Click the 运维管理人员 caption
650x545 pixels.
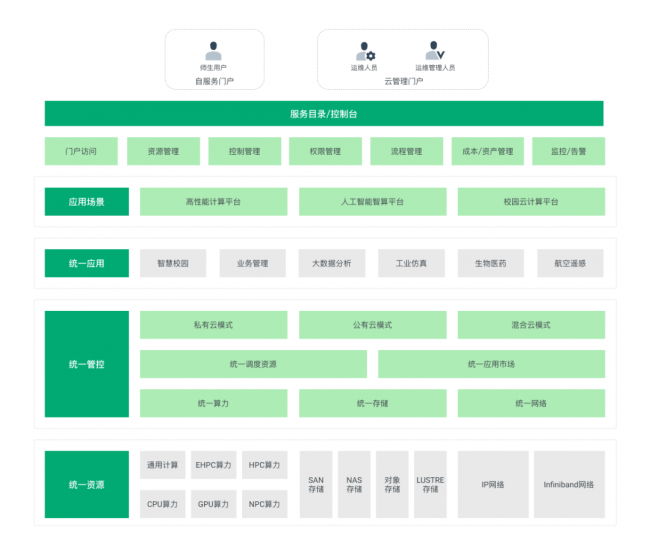click(x=435, y=68)
